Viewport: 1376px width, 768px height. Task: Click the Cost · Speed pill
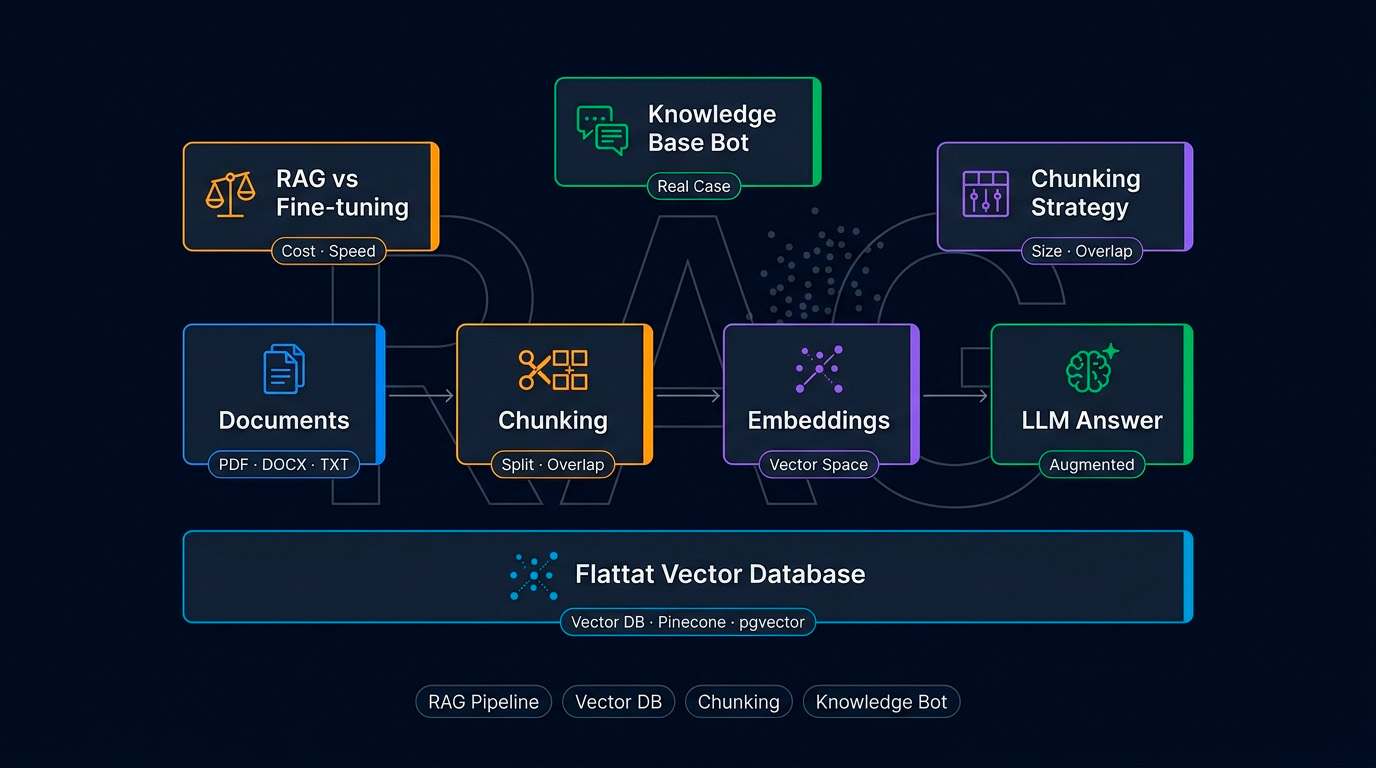328,251
